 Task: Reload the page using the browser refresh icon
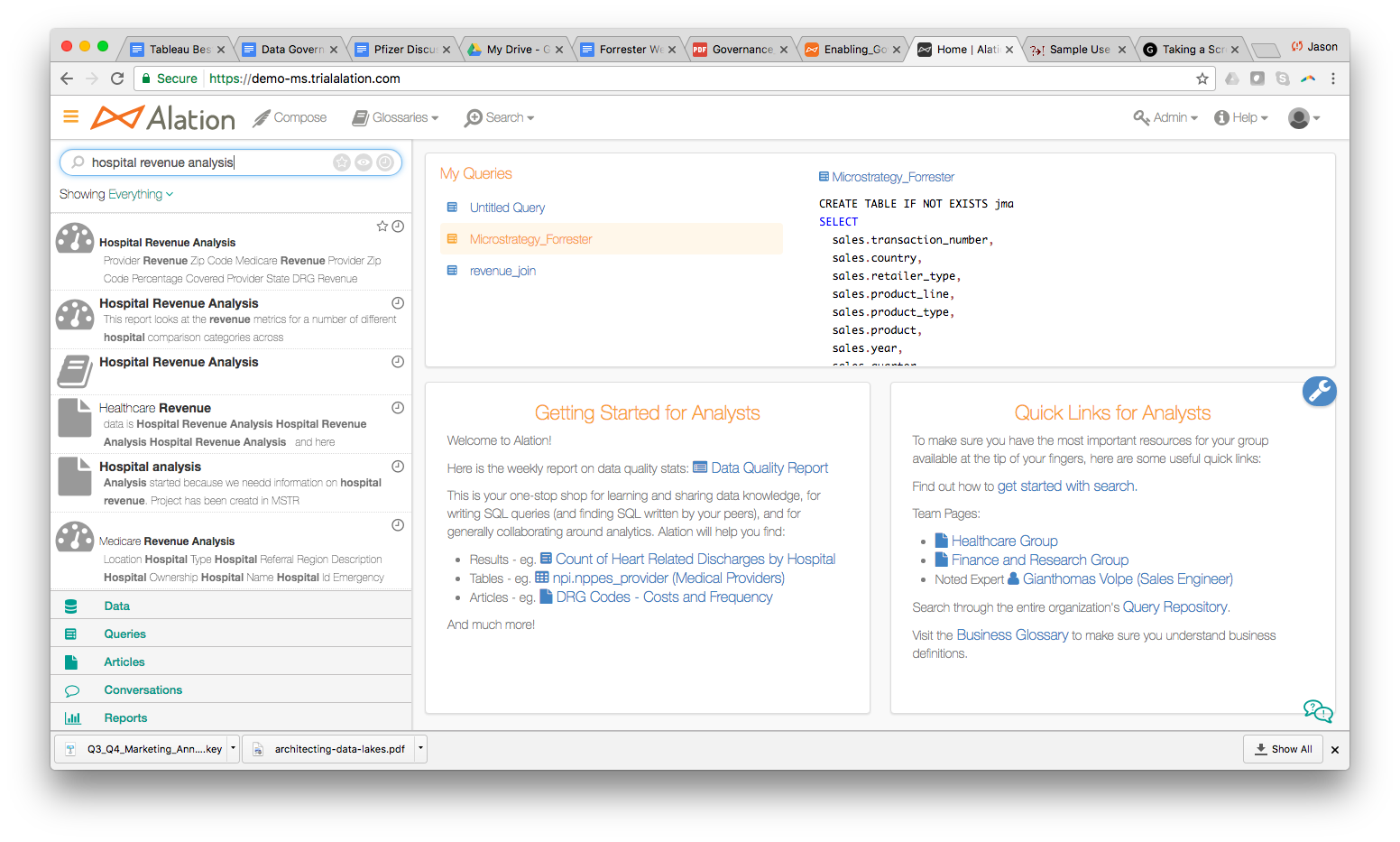[117, 79]
